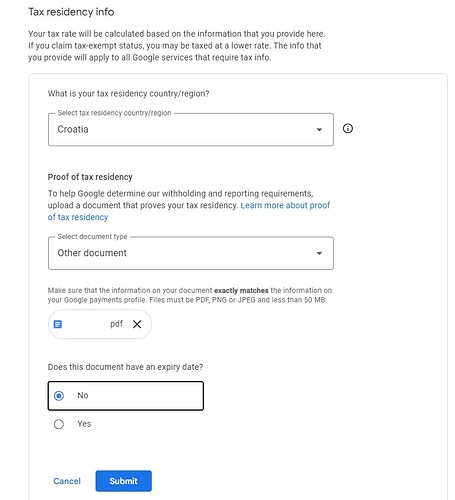Open the Other document selection field
The image size is (455, 500).
pos(191,253)
